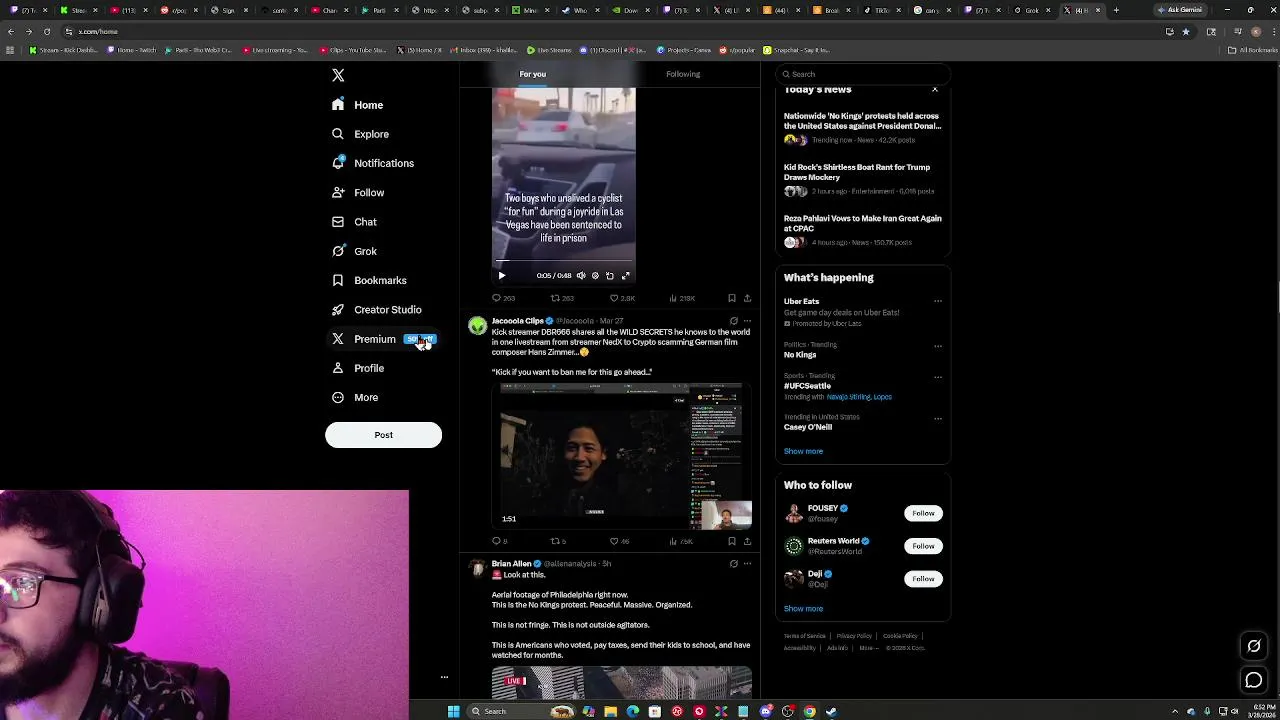1280x720 pixels.
Task: Open Jacooola Clips profile avatar
Action: coord(477,325)
